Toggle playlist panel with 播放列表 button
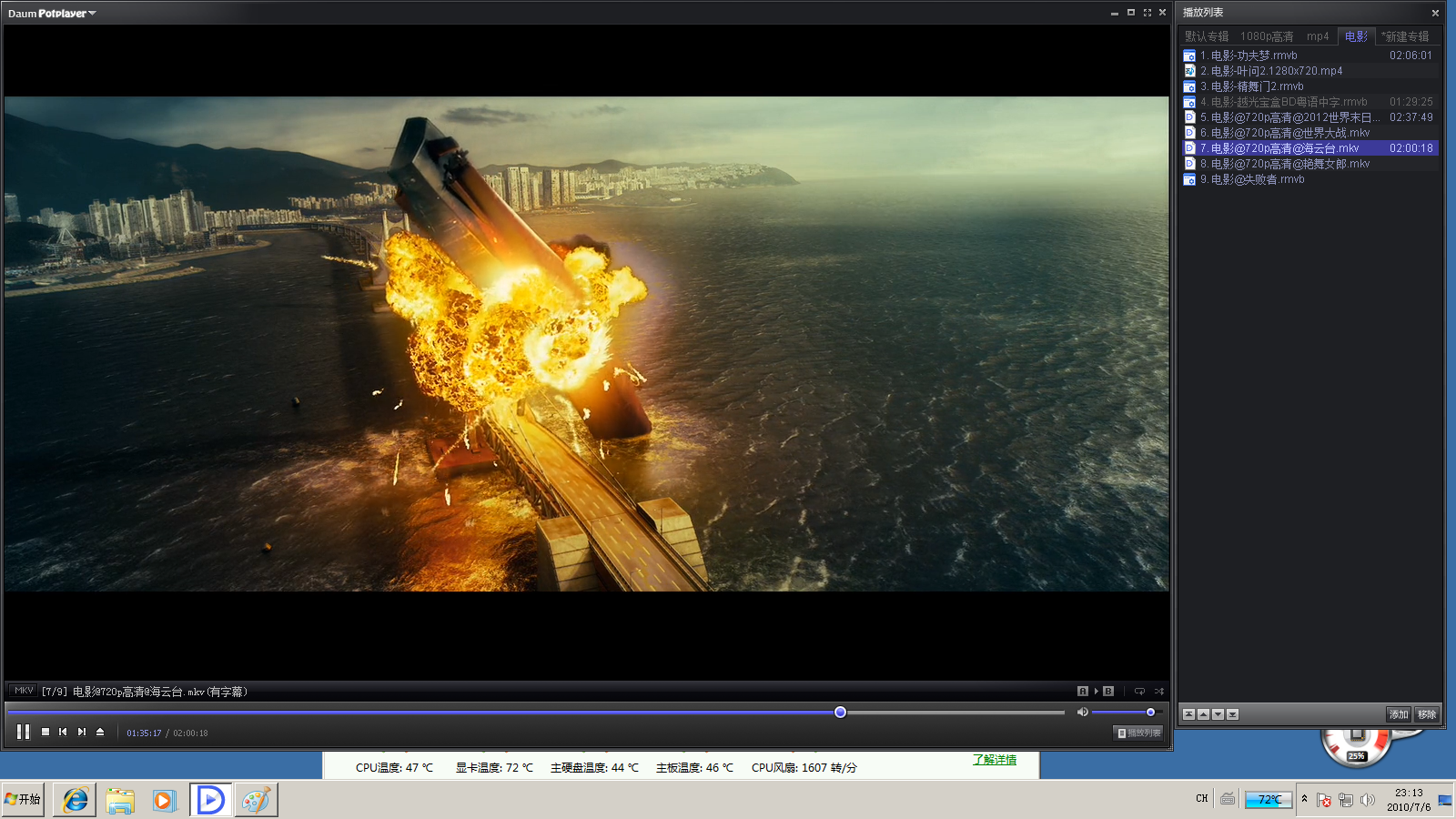Viewport: 1456px width, 819px height. (1138, 733)
